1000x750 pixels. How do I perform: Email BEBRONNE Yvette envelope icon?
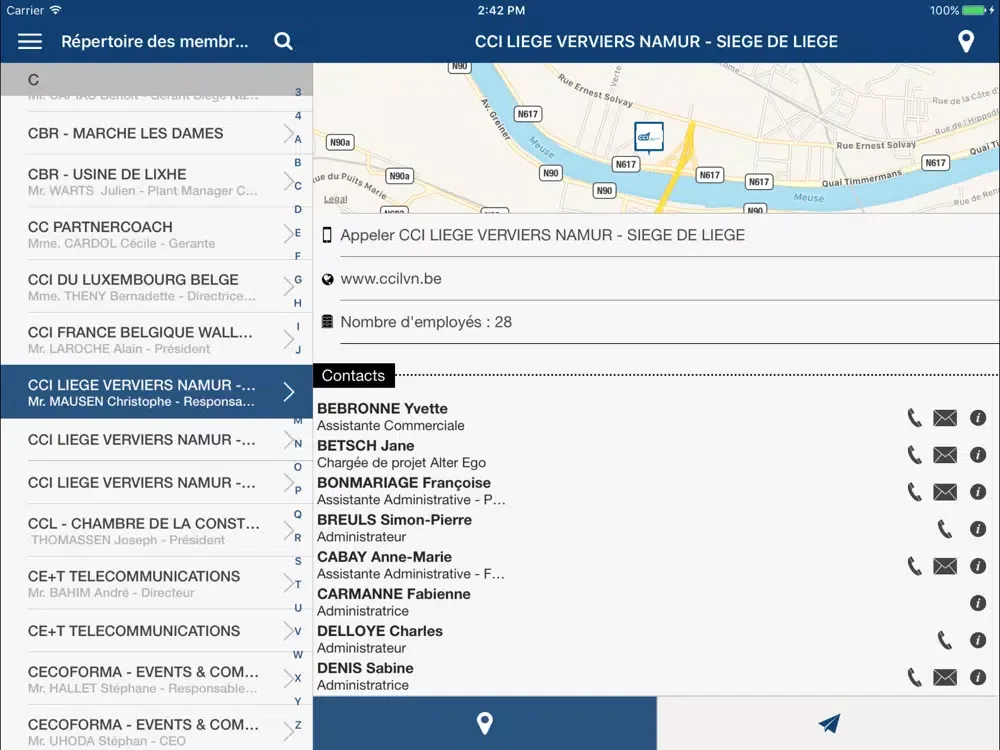click(945, 418)
